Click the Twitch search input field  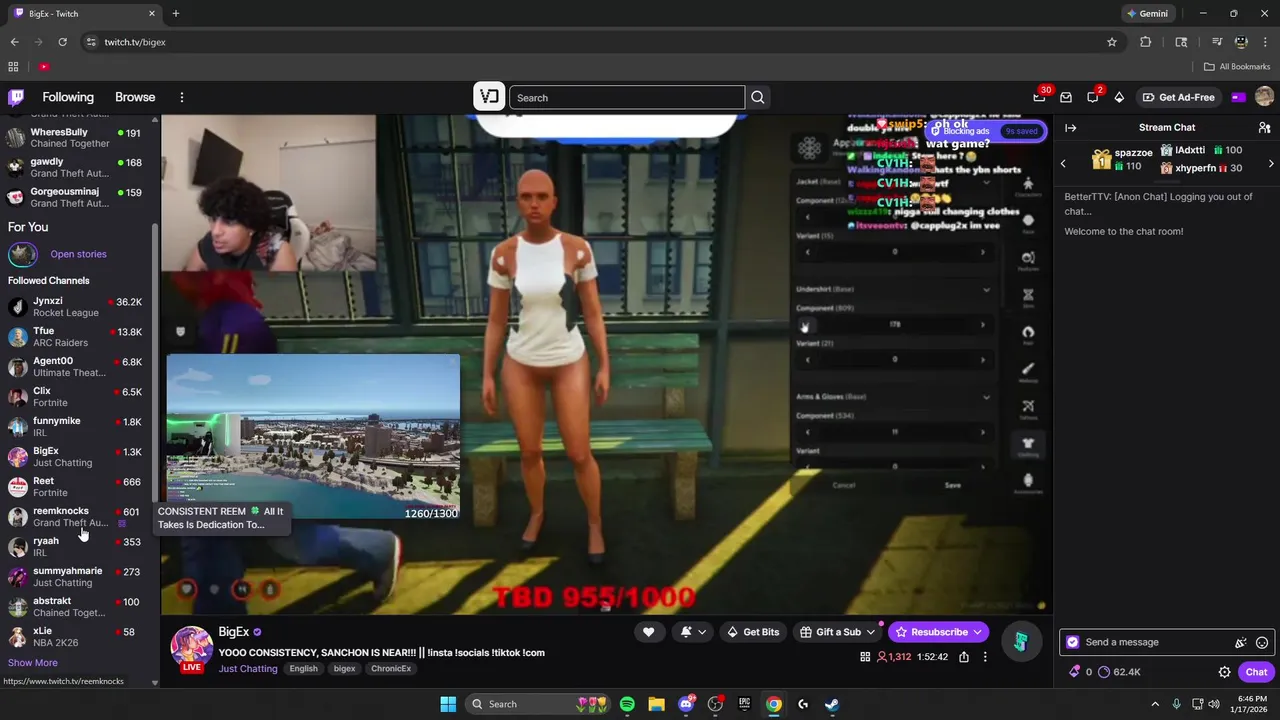(x=627, y=97)
